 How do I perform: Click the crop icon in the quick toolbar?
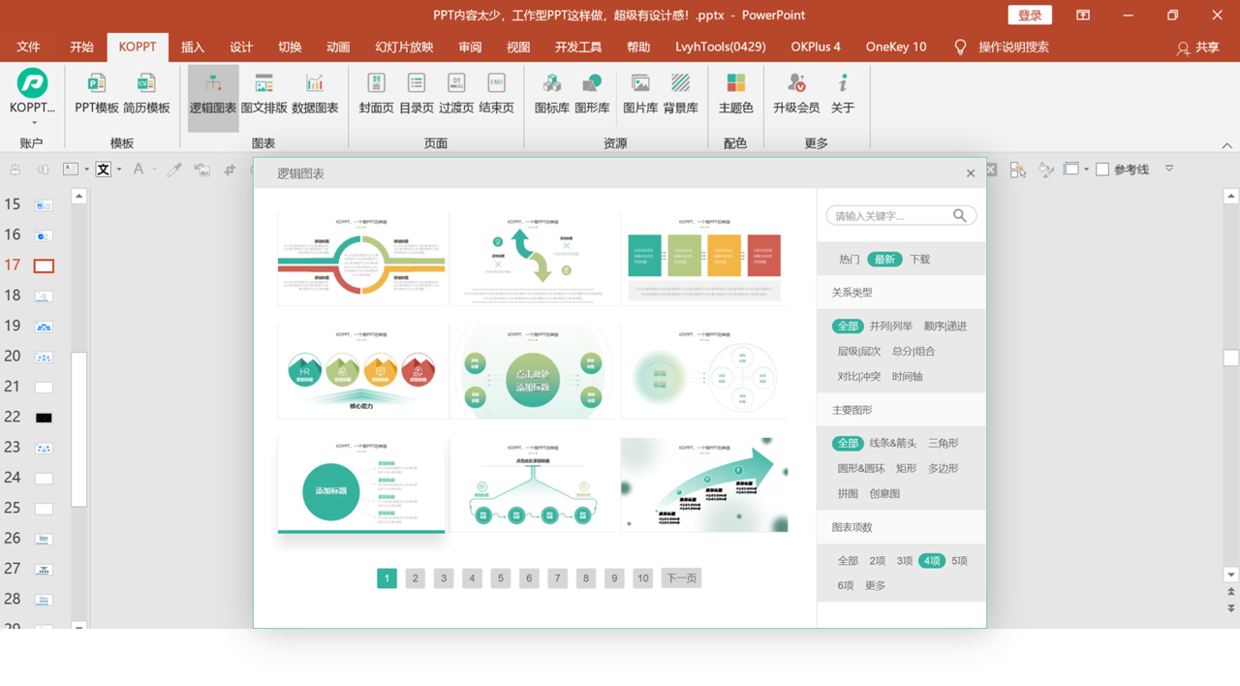(230, 170)
